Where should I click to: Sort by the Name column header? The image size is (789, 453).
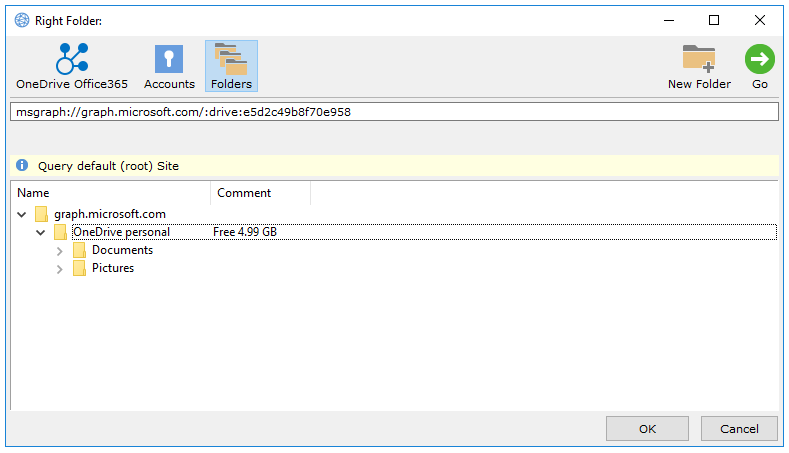(x=110, y=193)
